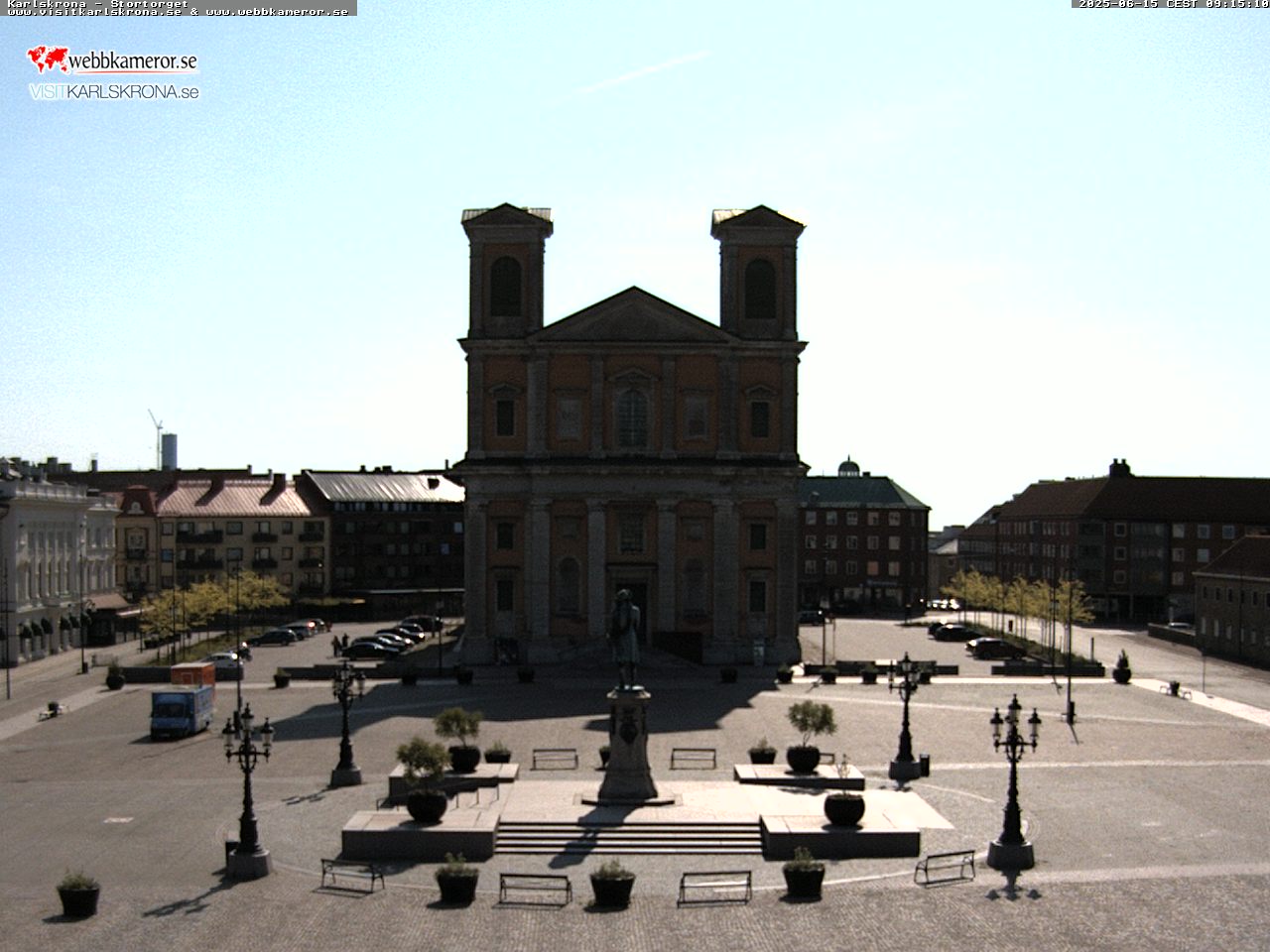Viewport: 1270px width, 952px height.
Task: Select the "Karlskrona - Stortorget" caption text
Action: [x=97, y=4]
